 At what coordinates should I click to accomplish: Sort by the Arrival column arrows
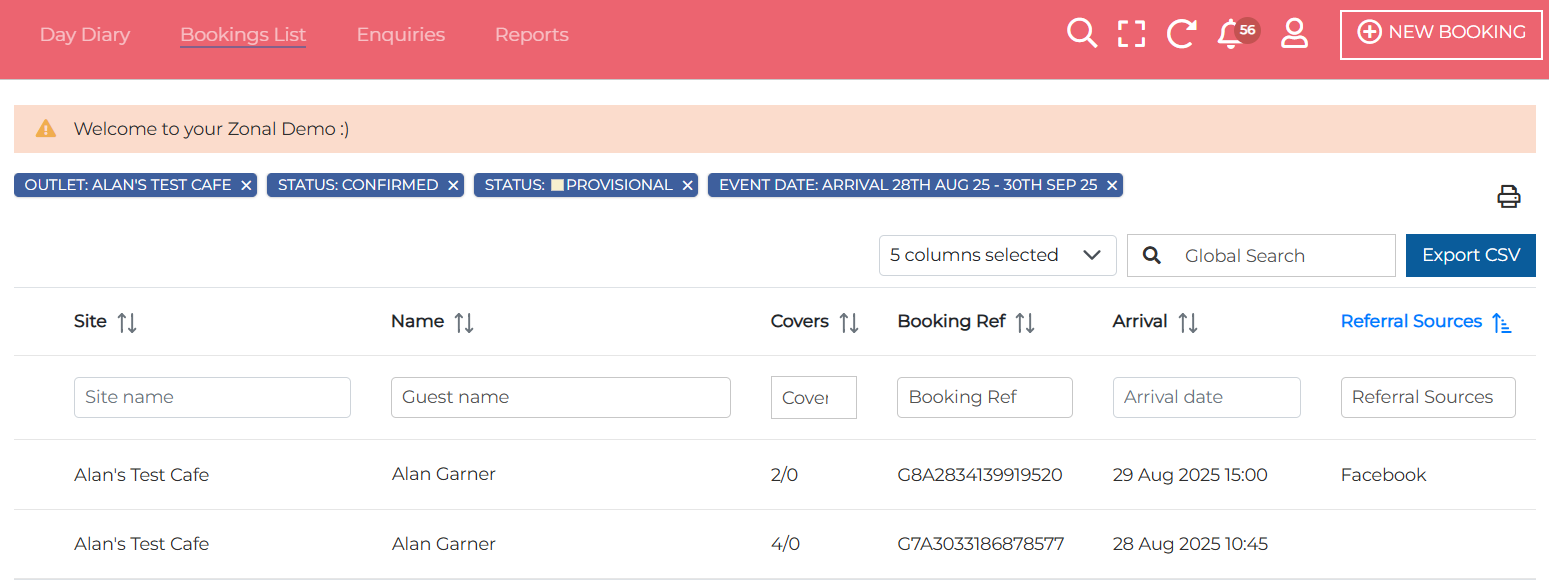(x=1187, y=322)
